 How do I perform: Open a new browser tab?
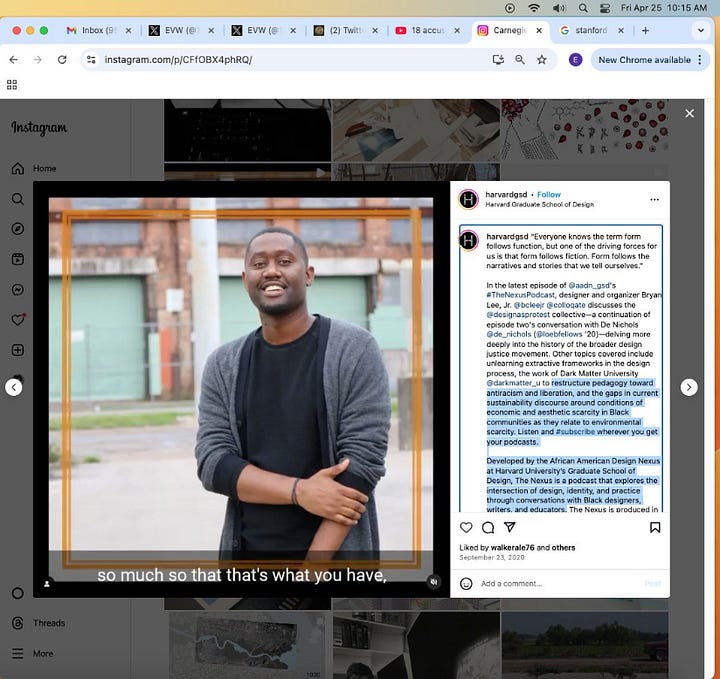[645, 30]
